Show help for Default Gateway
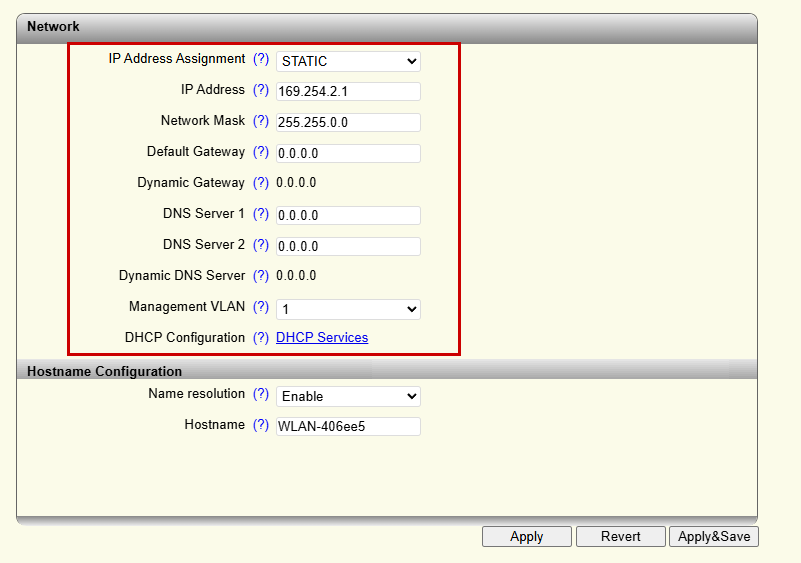Viewport: 801px width, 563px height. (261, 152)
